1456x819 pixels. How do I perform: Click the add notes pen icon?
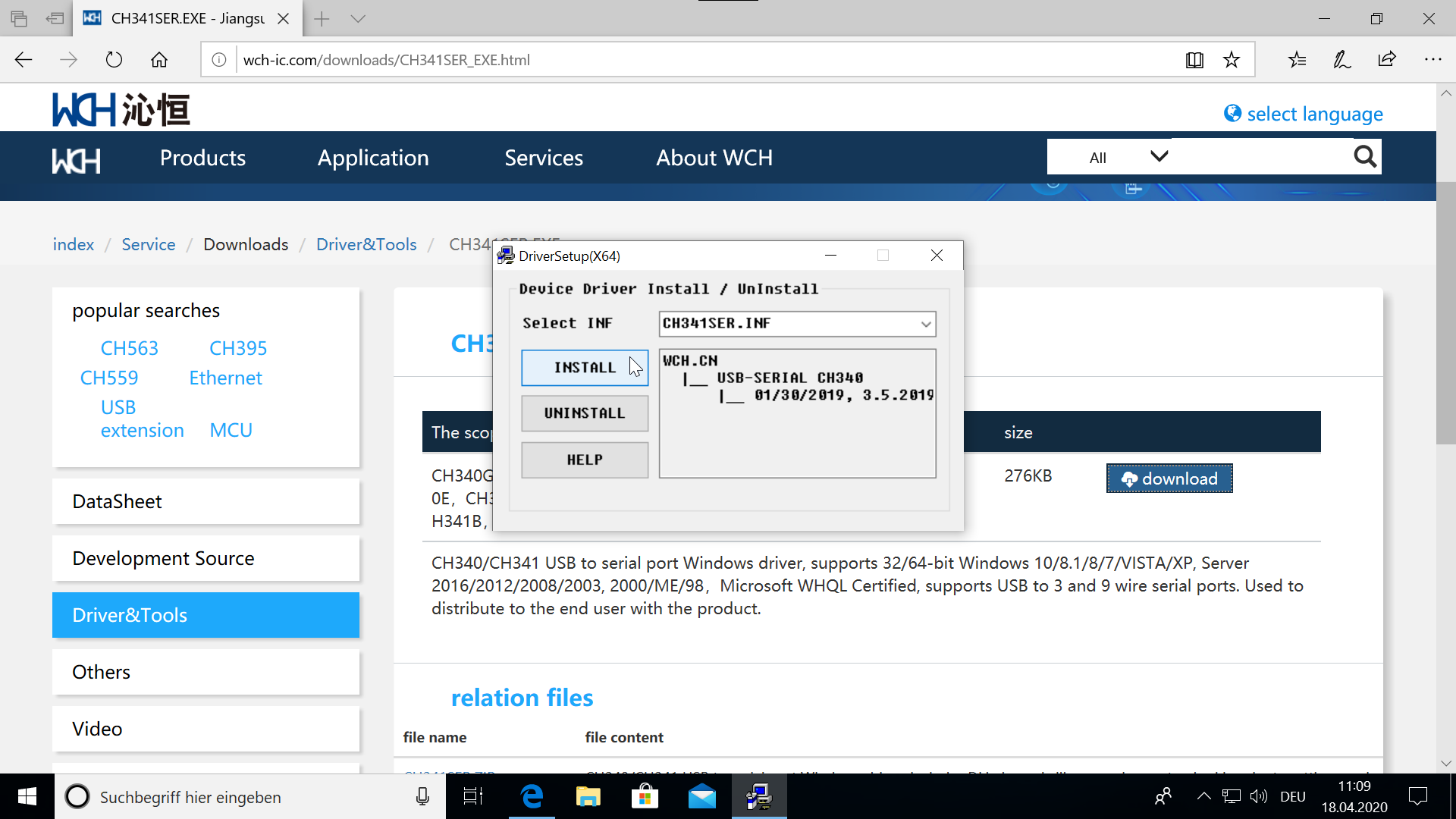1341,60
